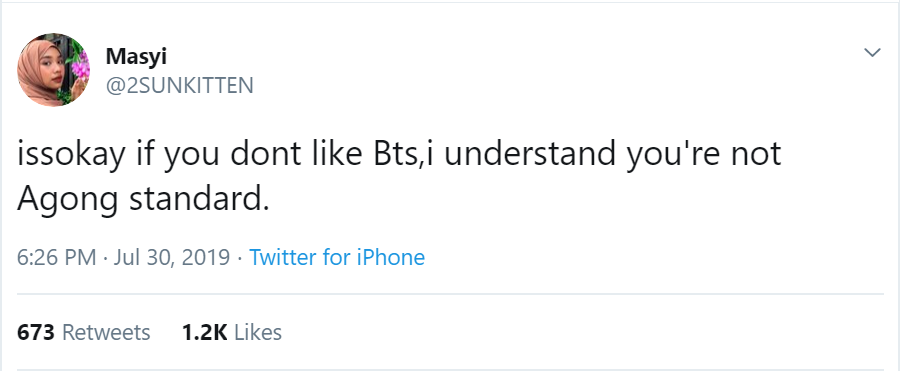Click the tweet text about Bts
The width and height of the screenshot is (900, 371).
399,176
